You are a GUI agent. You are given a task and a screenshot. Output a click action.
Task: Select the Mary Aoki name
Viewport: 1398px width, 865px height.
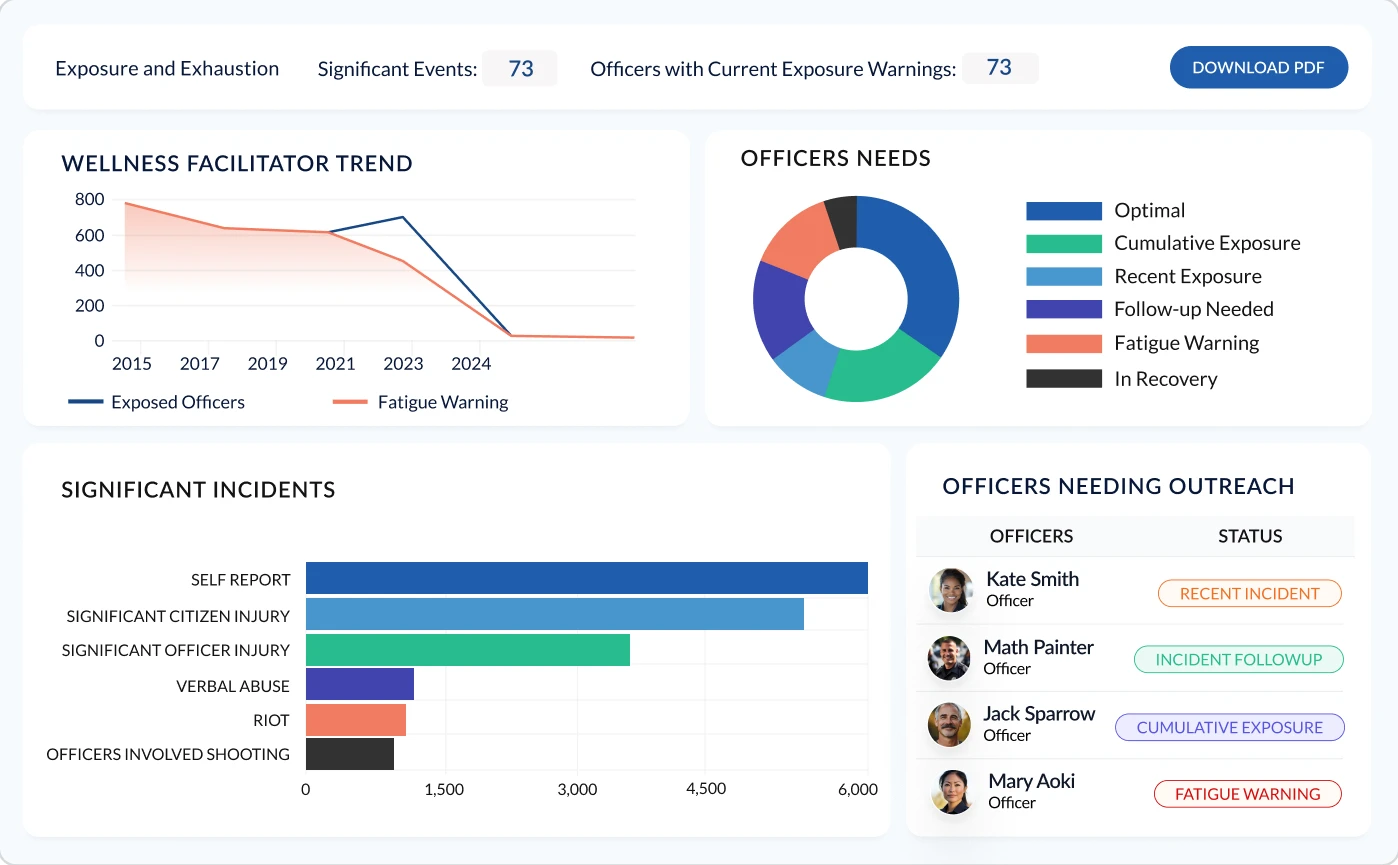1031,781
